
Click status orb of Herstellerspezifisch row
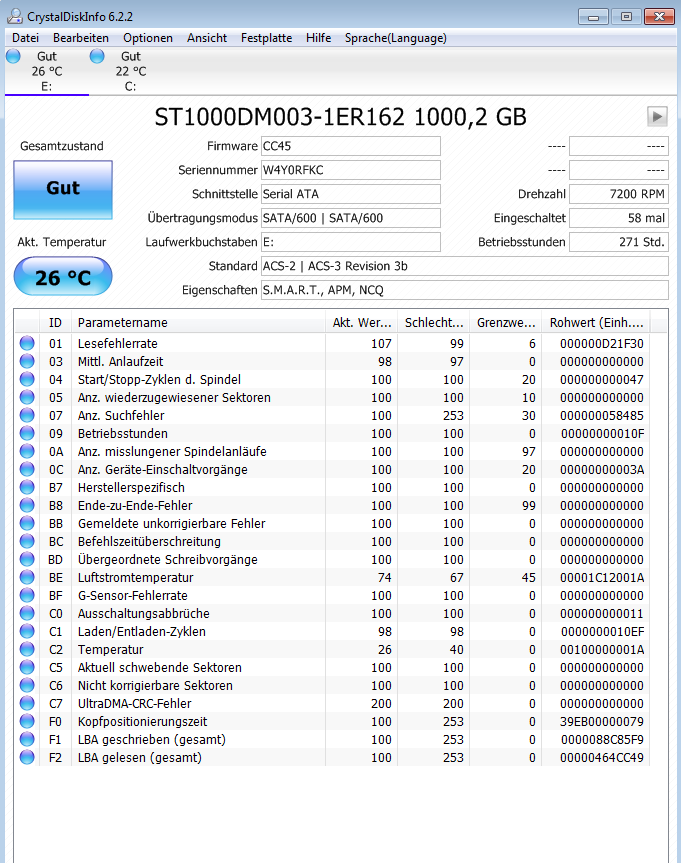27,488
